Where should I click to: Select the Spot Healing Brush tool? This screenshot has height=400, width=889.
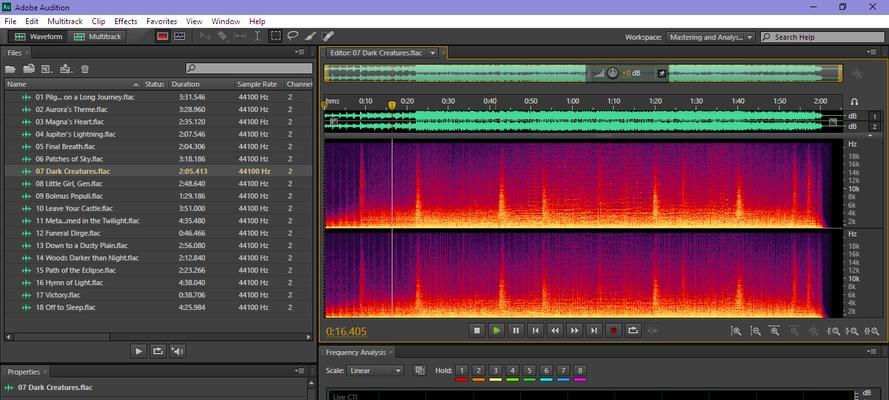coord(327,36)
